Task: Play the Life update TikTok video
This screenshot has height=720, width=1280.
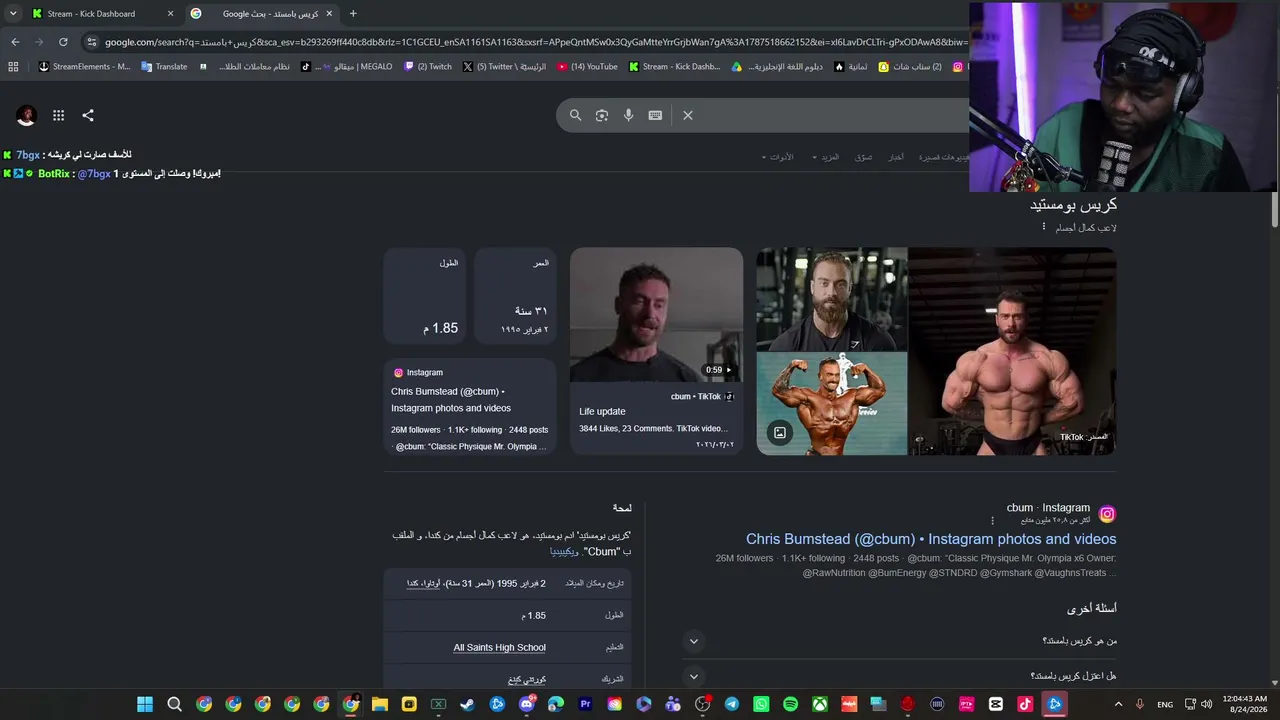Action: click(x=656, y=315)
